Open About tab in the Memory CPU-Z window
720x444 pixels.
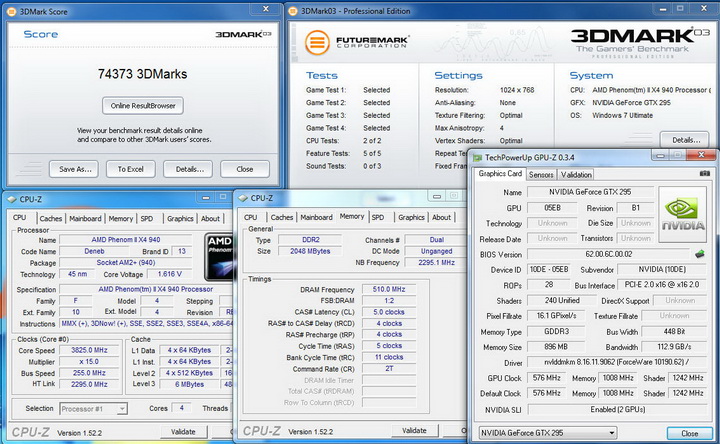(441, 217)
